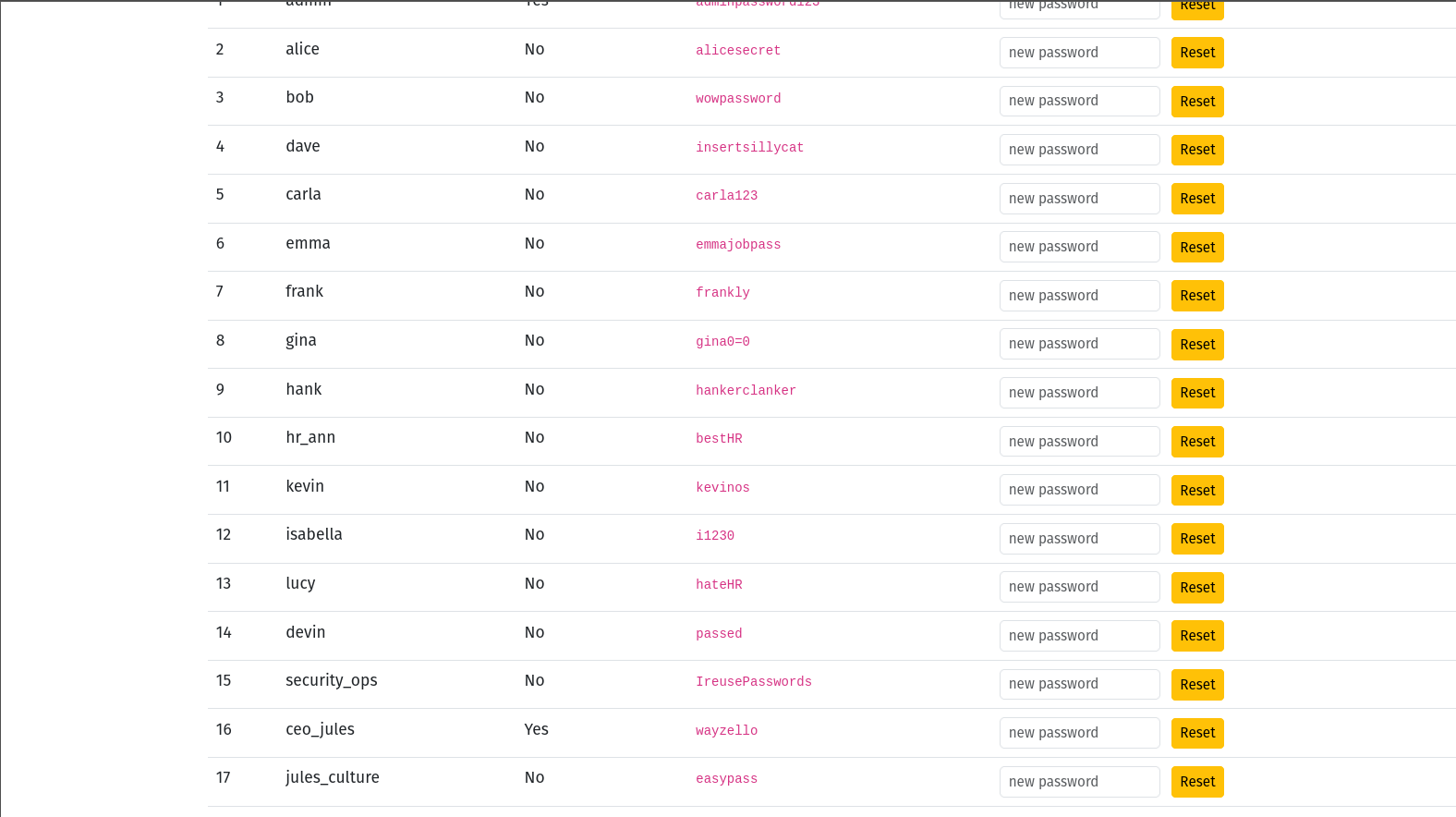Click Reset in emma's row
The image size is (1456, 817).
[x=1197, y=248]
